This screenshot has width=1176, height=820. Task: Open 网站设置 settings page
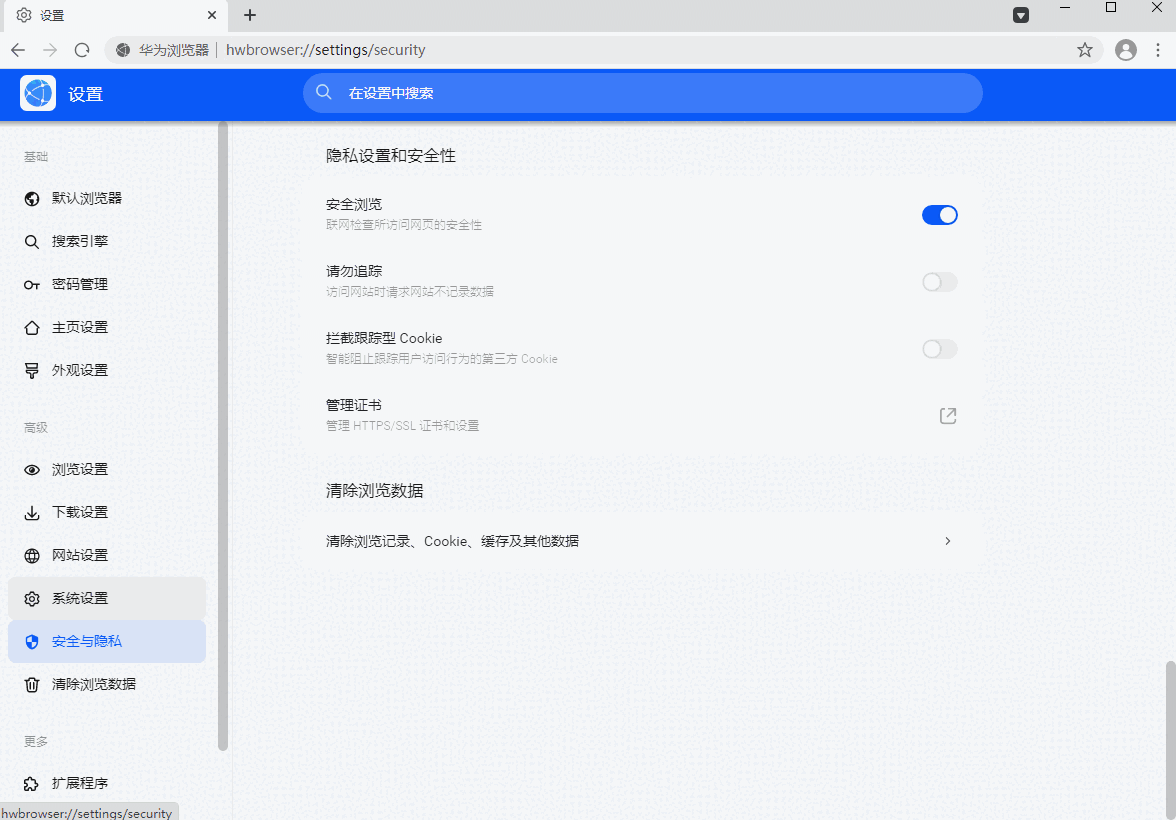click(80, 555)
